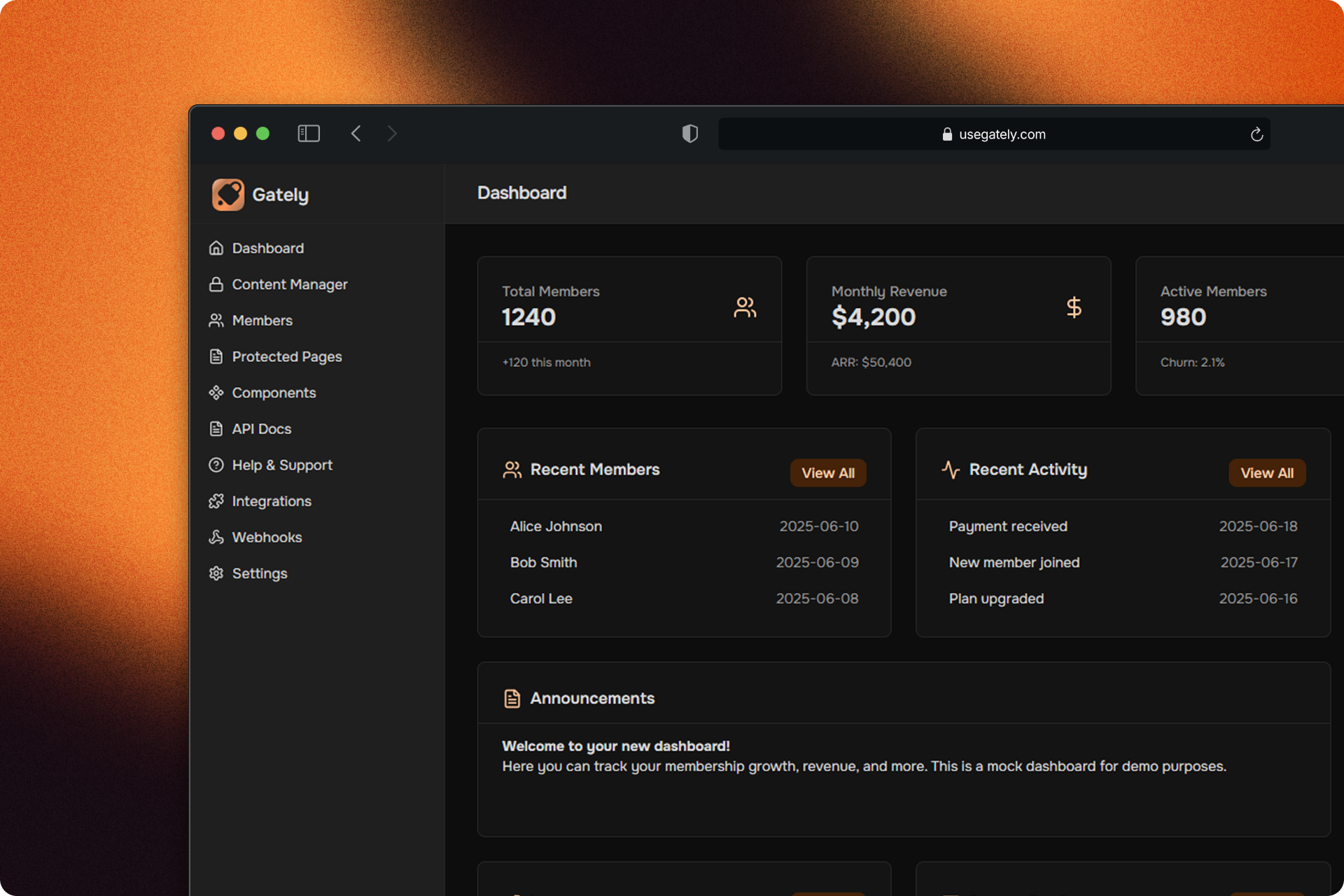Screen dimensions: 1344x896
Task: Click the privacy shield icon
Action: pos(689,134)
